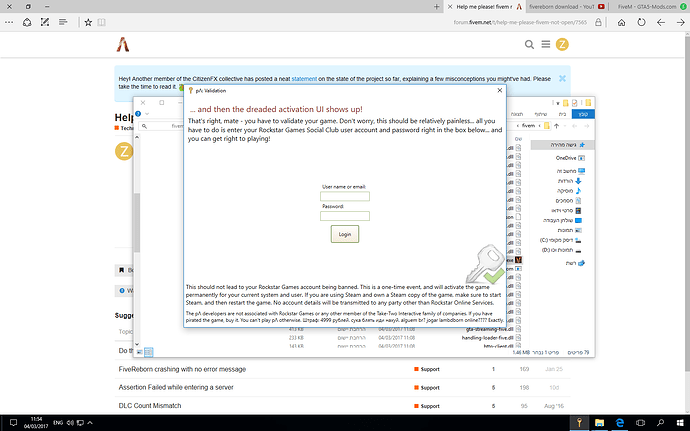
Task: Expand Explorer ribbon chevron near help icon
Action: (x=147, y=114)
